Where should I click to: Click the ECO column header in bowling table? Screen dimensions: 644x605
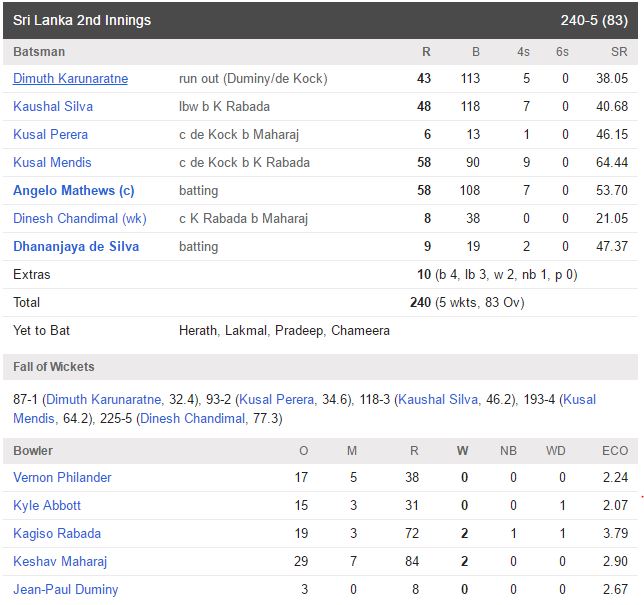tap(612, 451)
